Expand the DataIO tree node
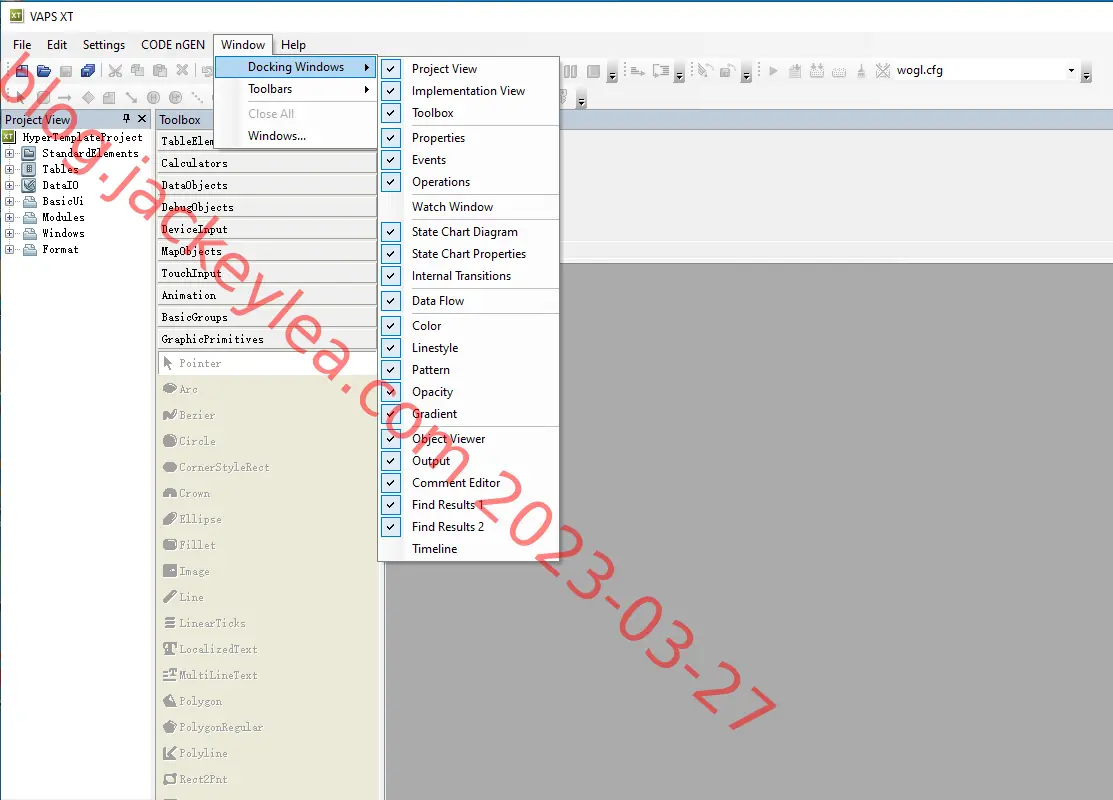Screen dimensions: 1113x800 pyautogui.click(x=9, y=185)
